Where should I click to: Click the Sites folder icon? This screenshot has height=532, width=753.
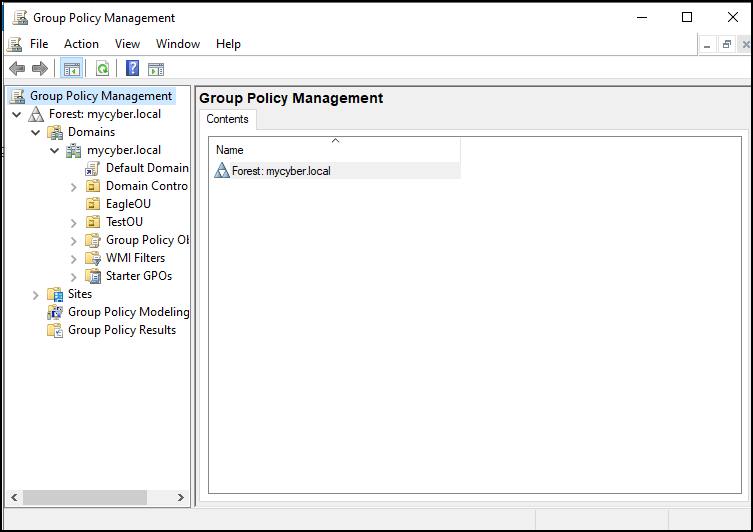[55, 294]
